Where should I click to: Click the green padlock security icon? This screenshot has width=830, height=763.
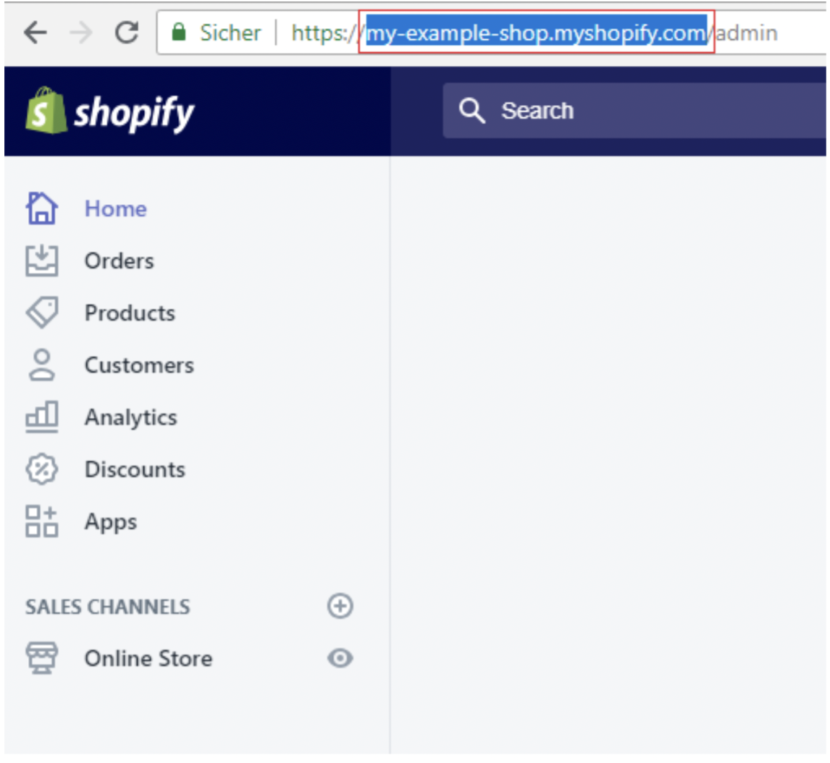179,32
